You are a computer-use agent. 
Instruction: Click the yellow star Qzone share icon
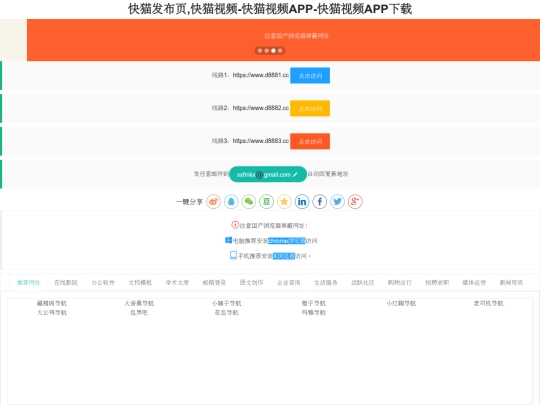coord(284,201)
